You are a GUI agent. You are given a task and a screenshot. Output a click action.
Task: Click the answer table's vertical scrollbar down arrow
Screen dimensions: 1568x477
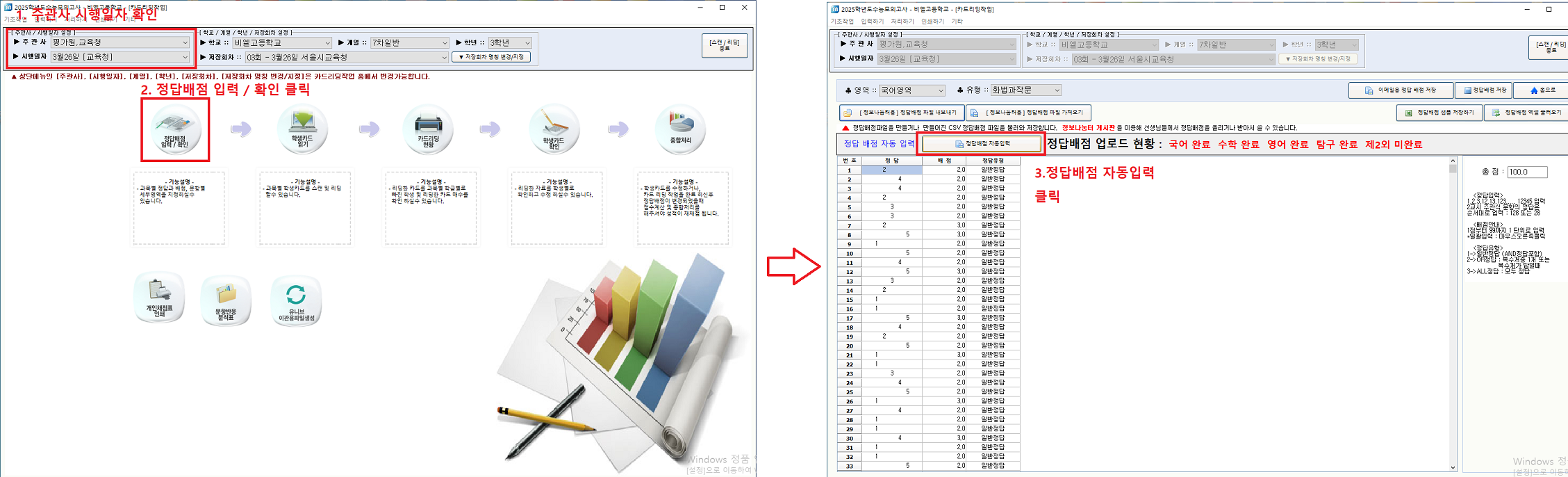point(1453,468)
